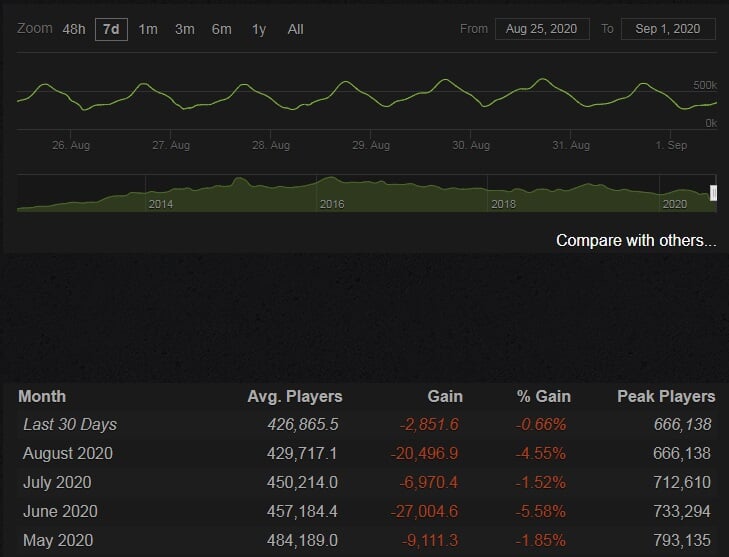729x557 pixels.
Task: Select the June 2020 row label
Action: 60,511
